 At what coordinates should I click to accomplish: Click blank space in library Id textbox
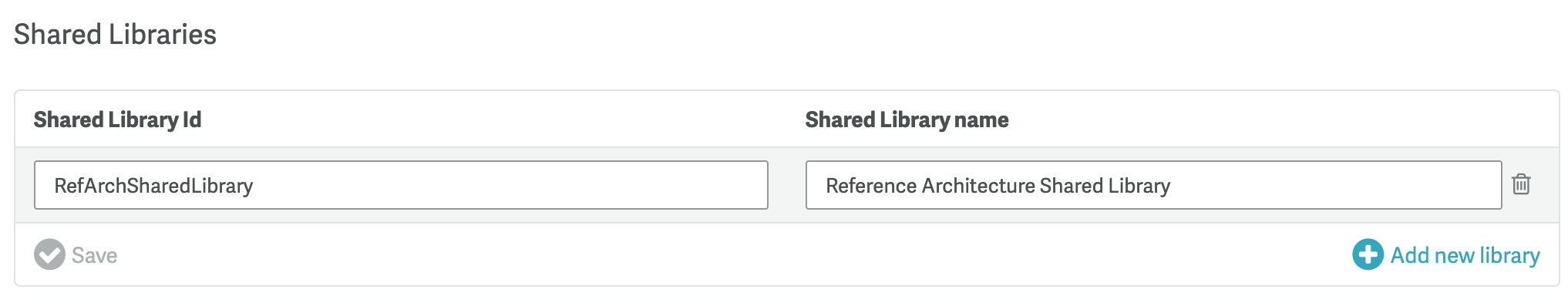[x=509, y=185]
